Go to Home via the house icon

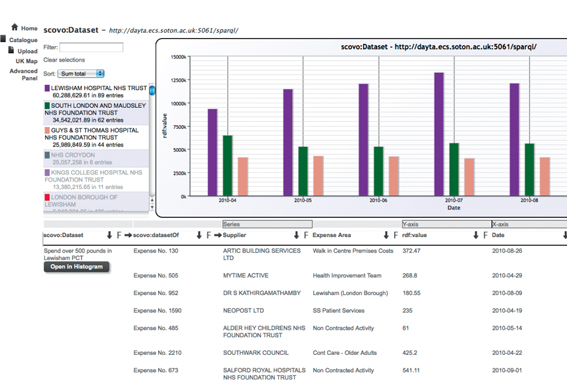14,27
